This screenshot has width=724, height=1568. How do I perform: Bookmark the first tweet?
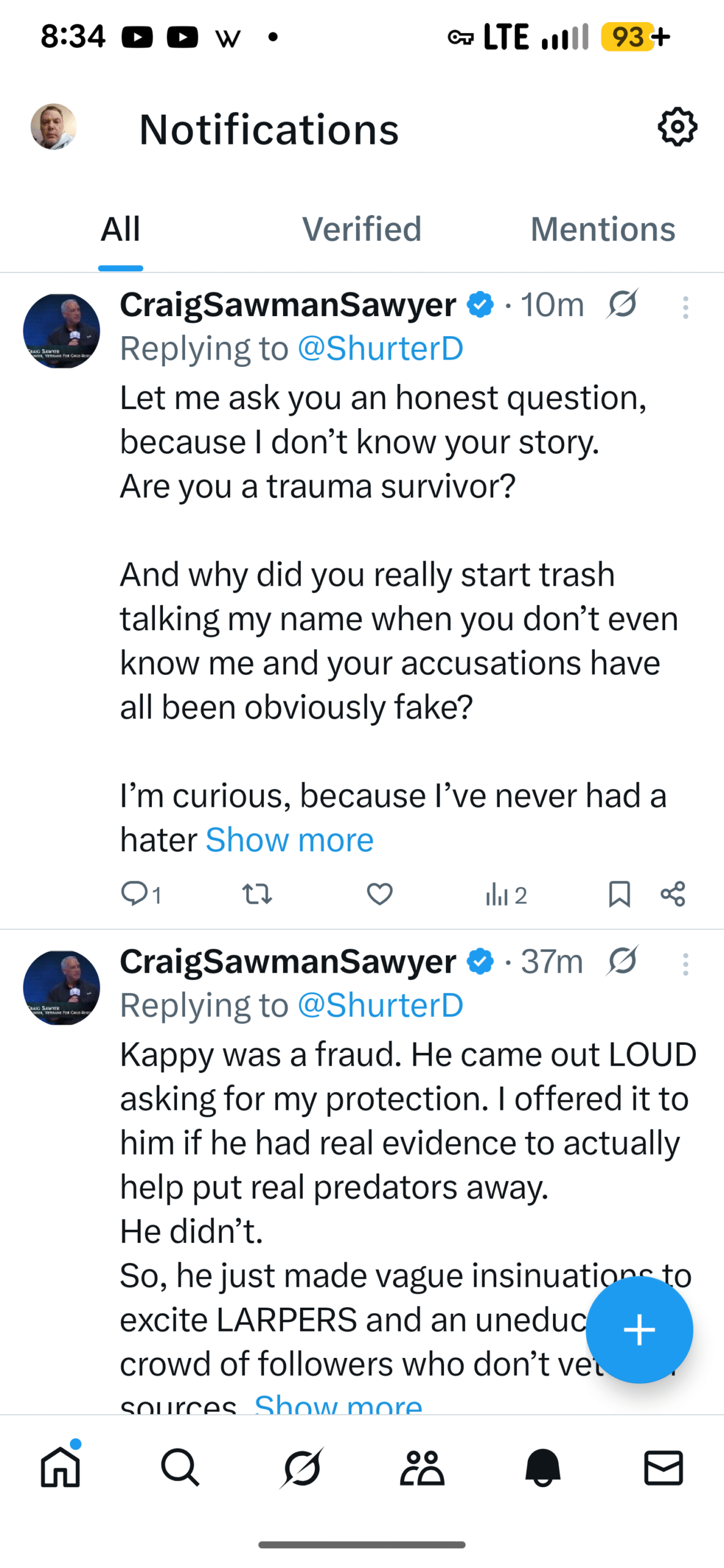click(x=619, y=894)
